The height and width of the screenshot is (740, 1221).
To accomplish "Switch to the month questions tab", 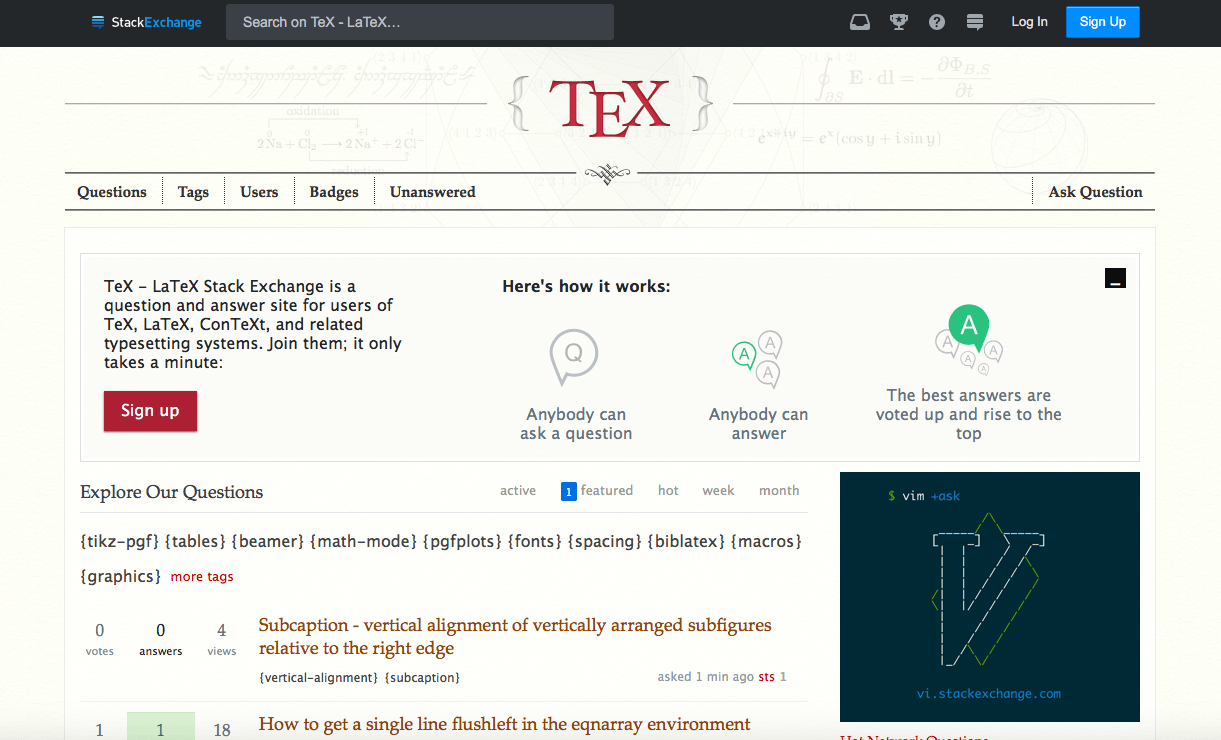I will point(779,491).
